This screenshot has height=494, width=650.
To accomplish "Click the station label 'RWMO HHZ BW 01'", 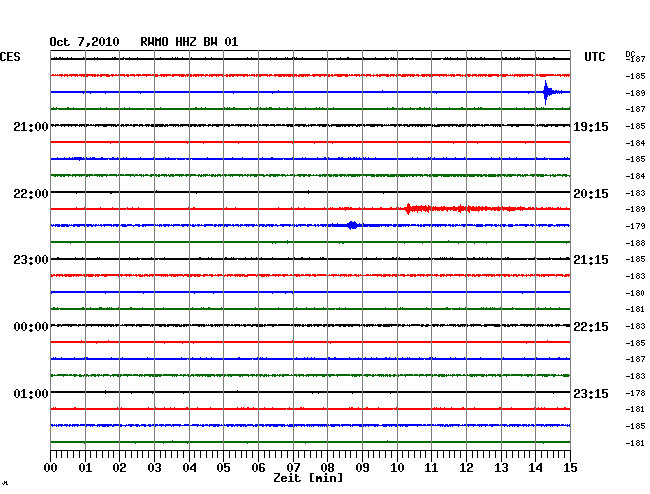I will [x=189, y=42].
